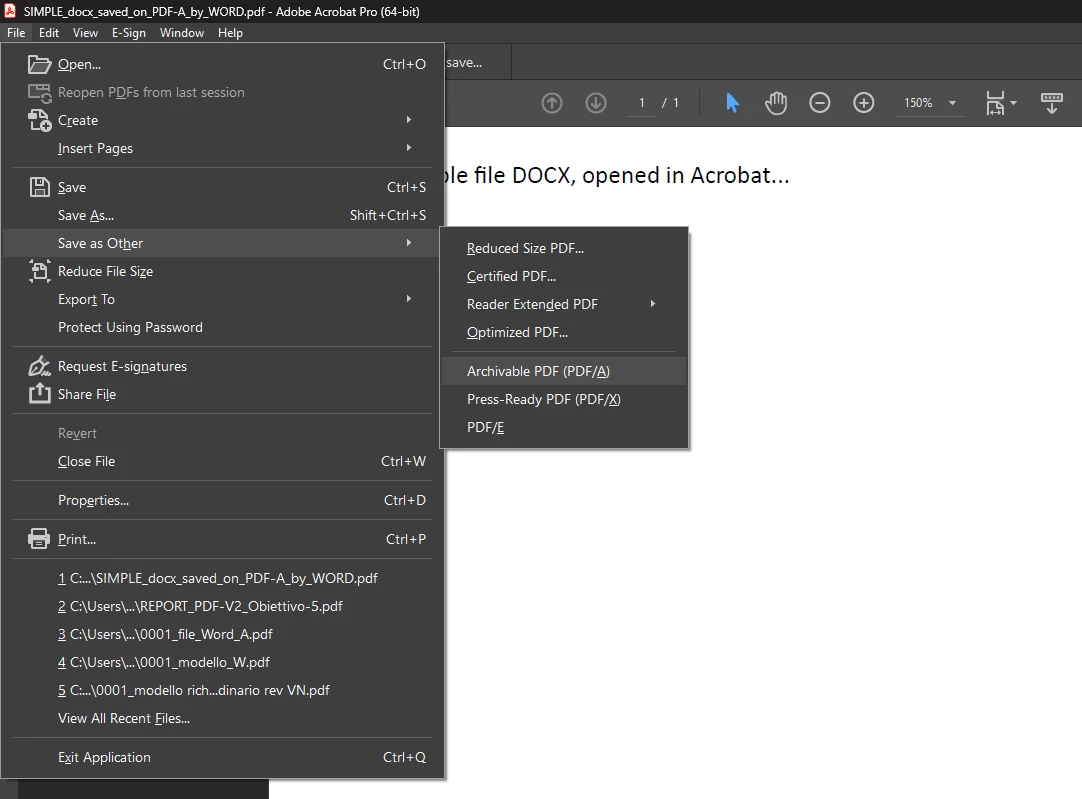Open the Help menu

click(x=230, y=32)
